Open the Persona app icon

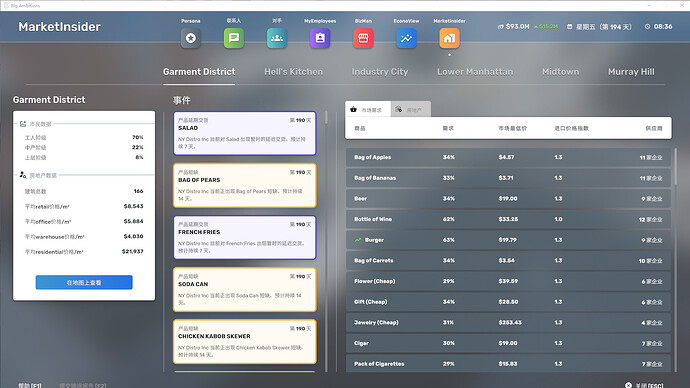(x=191, y=38)
